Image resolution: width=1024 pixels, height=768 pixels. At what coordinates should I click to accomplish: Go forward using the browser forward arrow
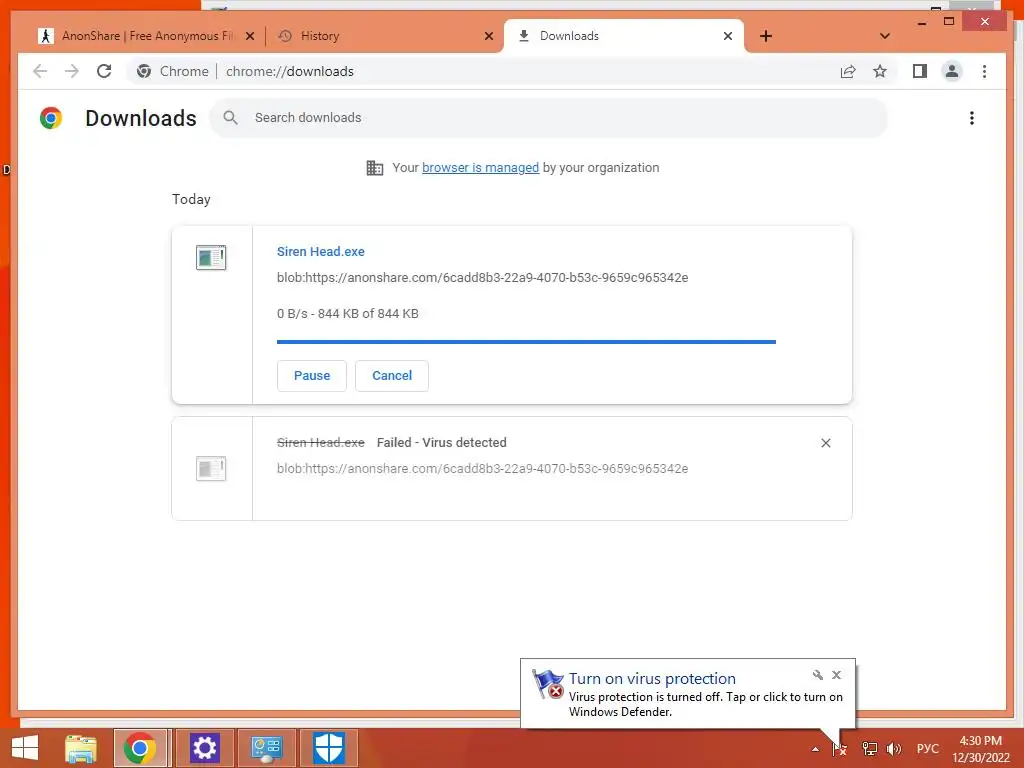pos(72,71)
